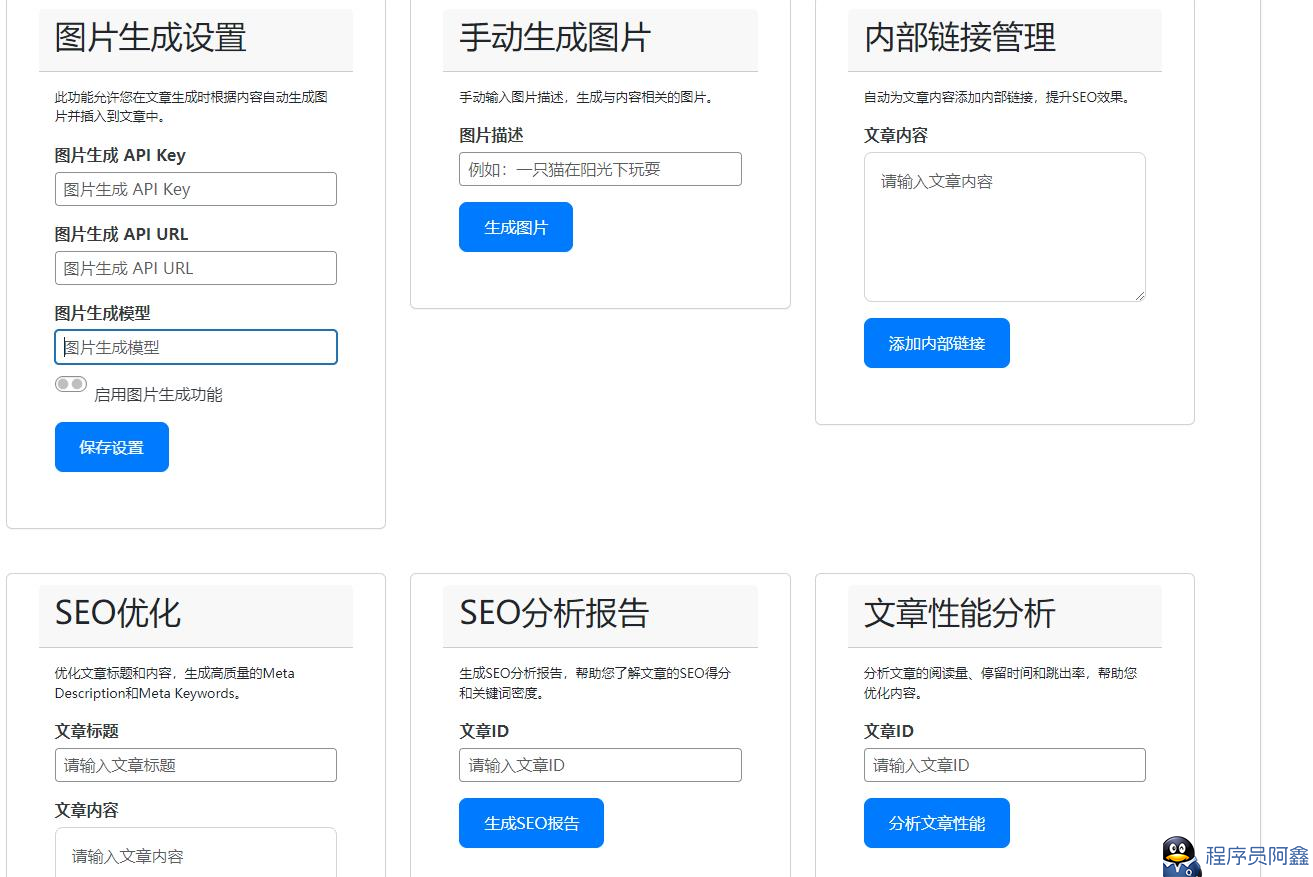Click the SEO分析报告 heading
The image size is (1313, 877).
[554, 612]
